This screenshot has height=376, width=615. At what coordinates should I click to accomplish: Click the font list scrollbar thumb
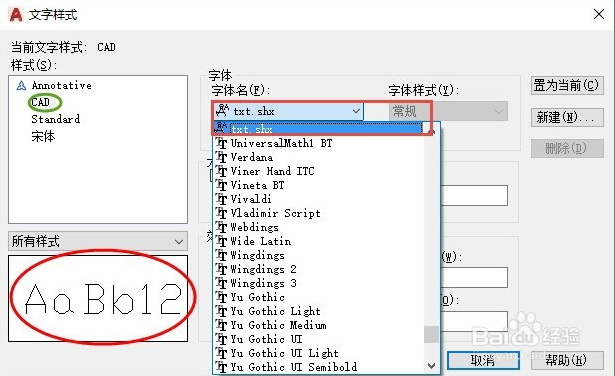431,334
